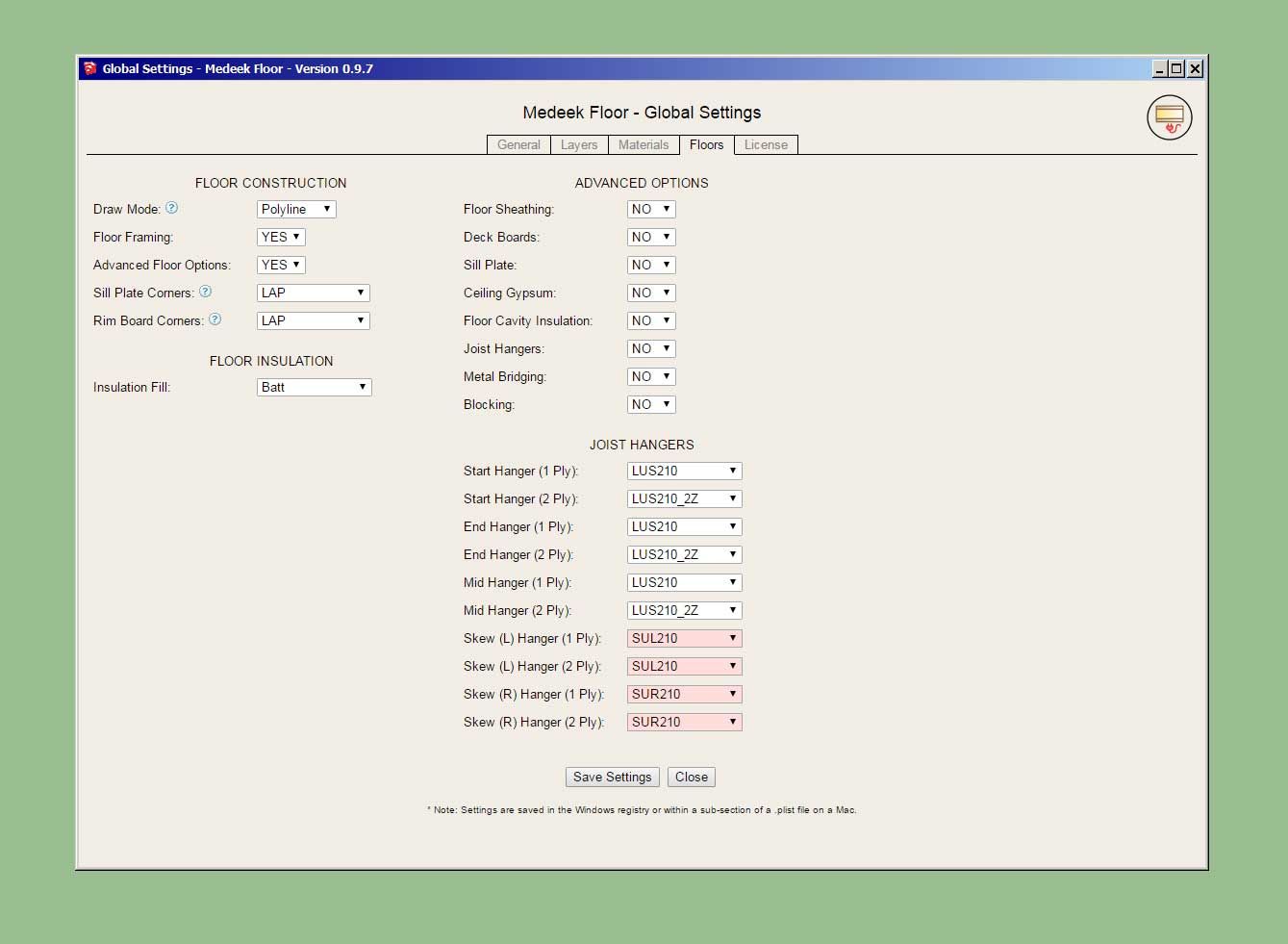Minimize the Global Settings window
1288x944 pixels.
click(1160, 68)
